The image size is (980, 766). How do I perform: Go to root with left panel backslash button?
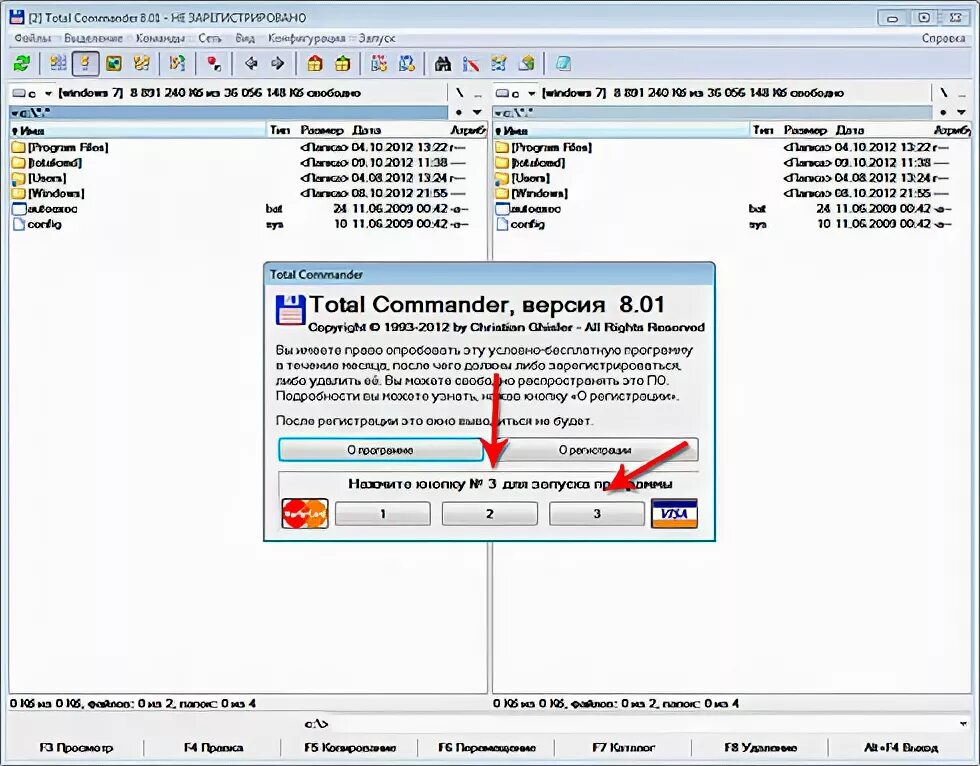[x=459, y=93]
